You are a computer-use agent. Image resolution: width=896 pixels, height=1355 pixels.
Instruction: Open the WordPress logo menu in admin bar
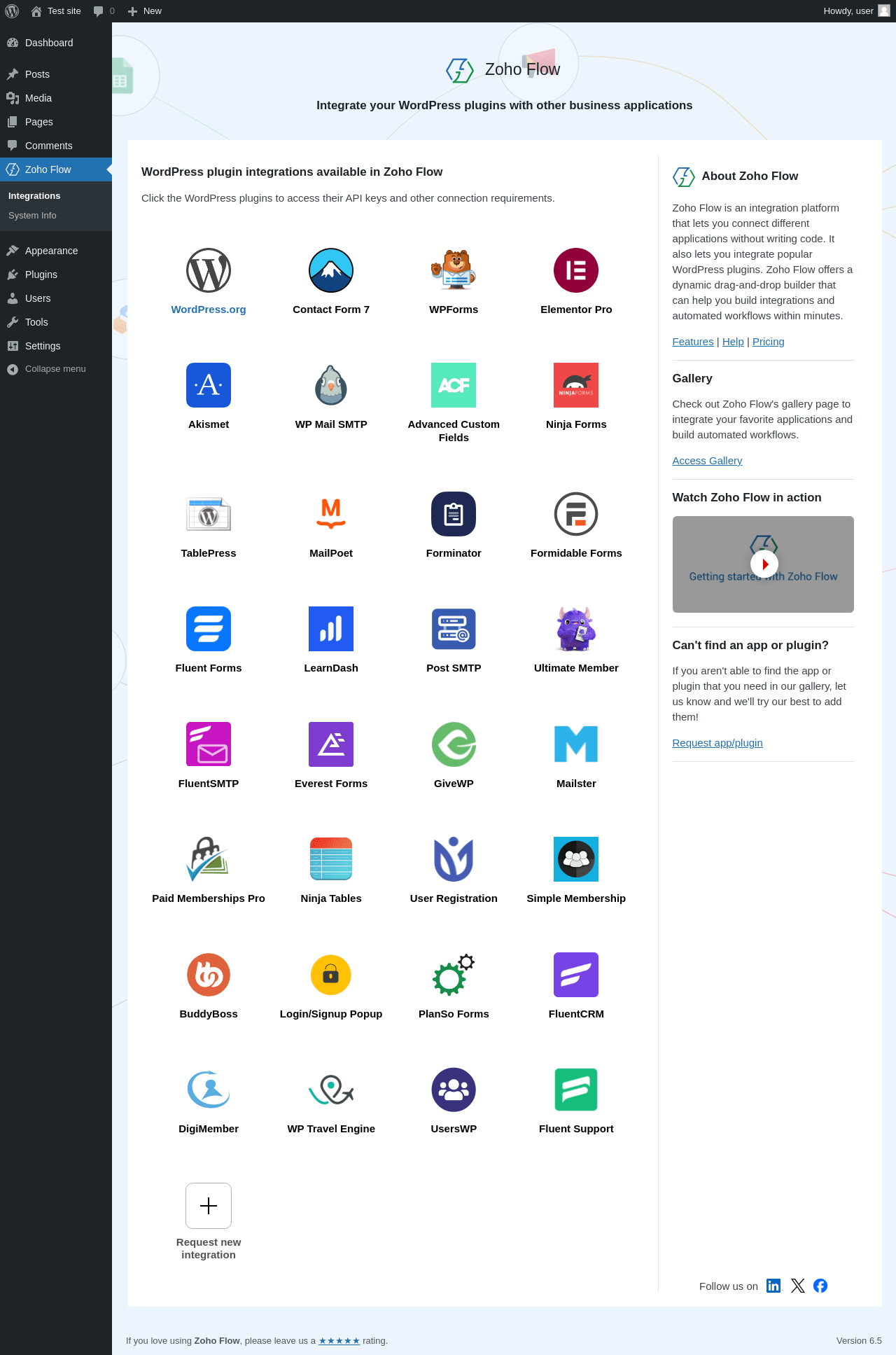(12, 11)
